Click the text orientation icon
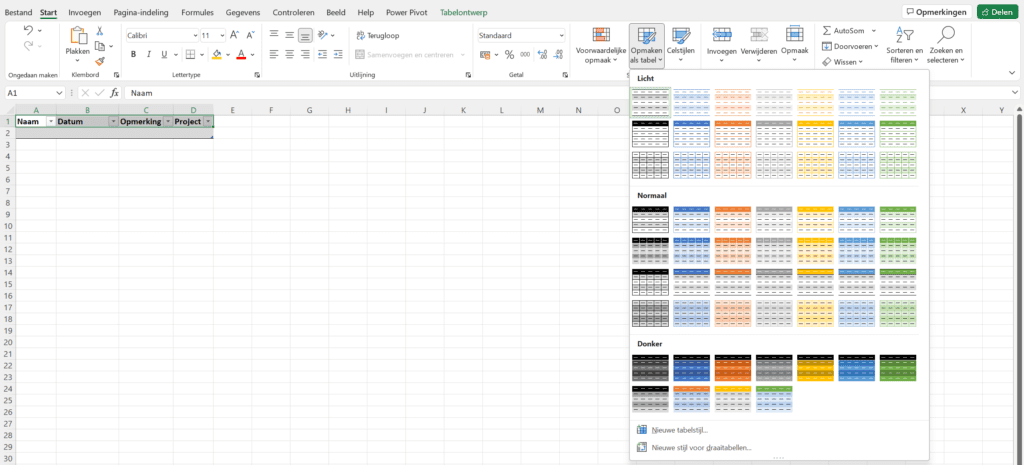 tap(323, 35)
